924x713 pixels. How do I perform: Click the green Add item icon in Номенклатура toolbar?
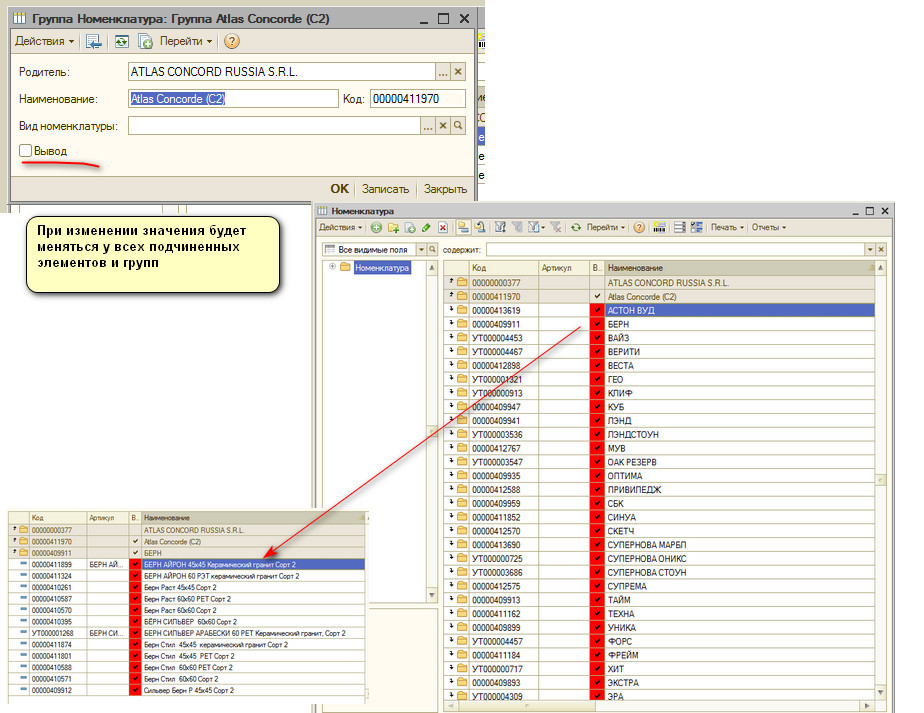tap(377, 228)
